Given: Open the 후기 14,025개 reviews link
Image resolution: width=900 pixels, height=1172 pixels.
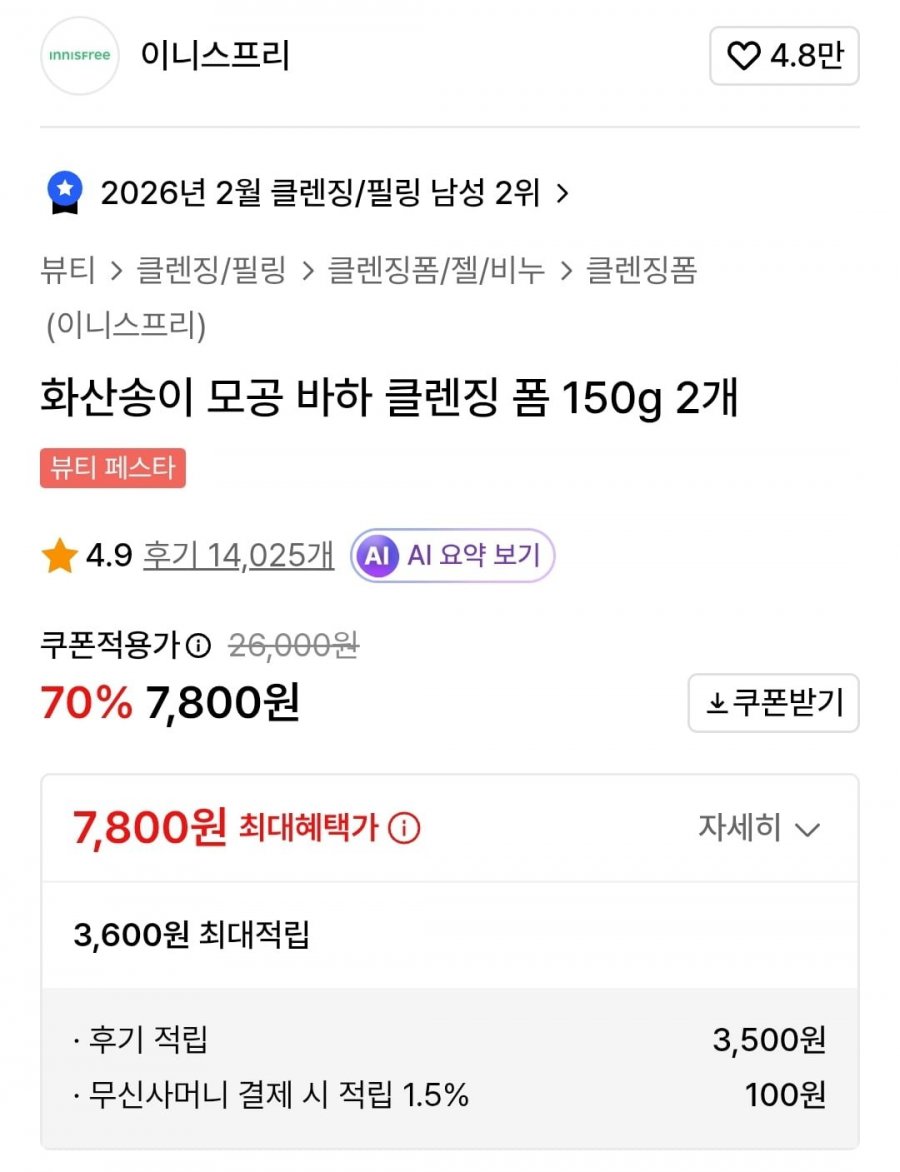Looking at the screenshot, I should pos(238,555).
